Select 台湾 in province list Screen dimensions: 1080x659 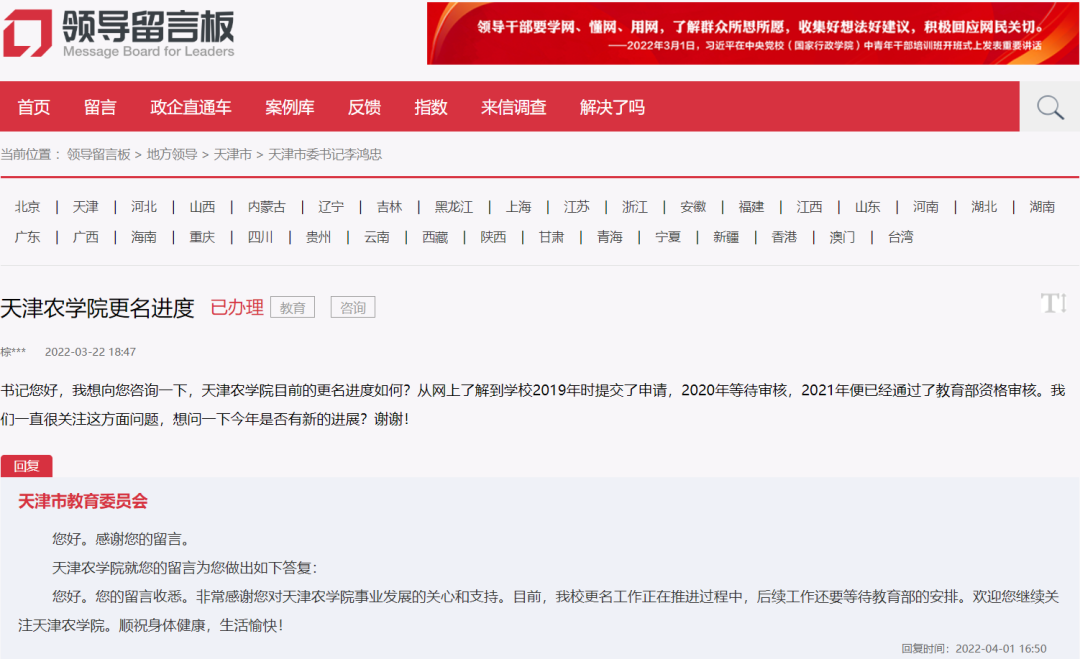[x=900, y=237]
